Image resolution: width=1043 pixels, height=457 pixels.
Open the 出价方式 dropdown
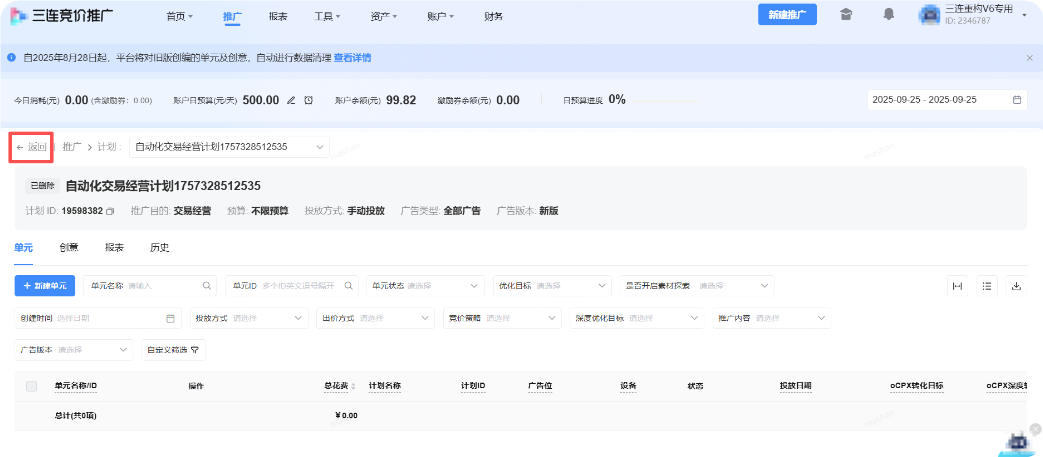[375, 318]
